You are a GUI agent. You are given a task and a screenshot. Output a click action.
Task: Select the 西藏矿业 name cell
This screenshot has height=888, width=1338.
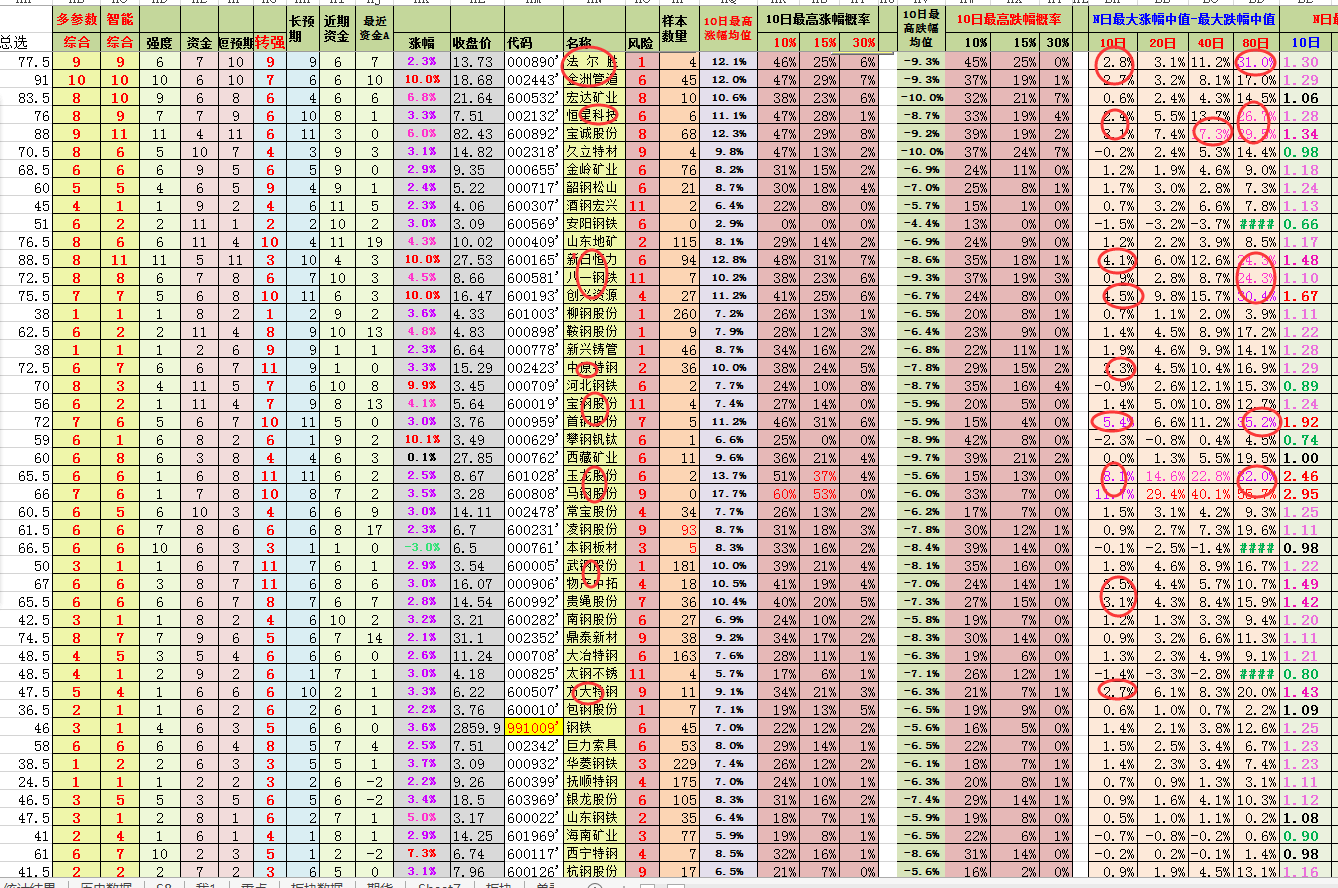pos(593,457)
